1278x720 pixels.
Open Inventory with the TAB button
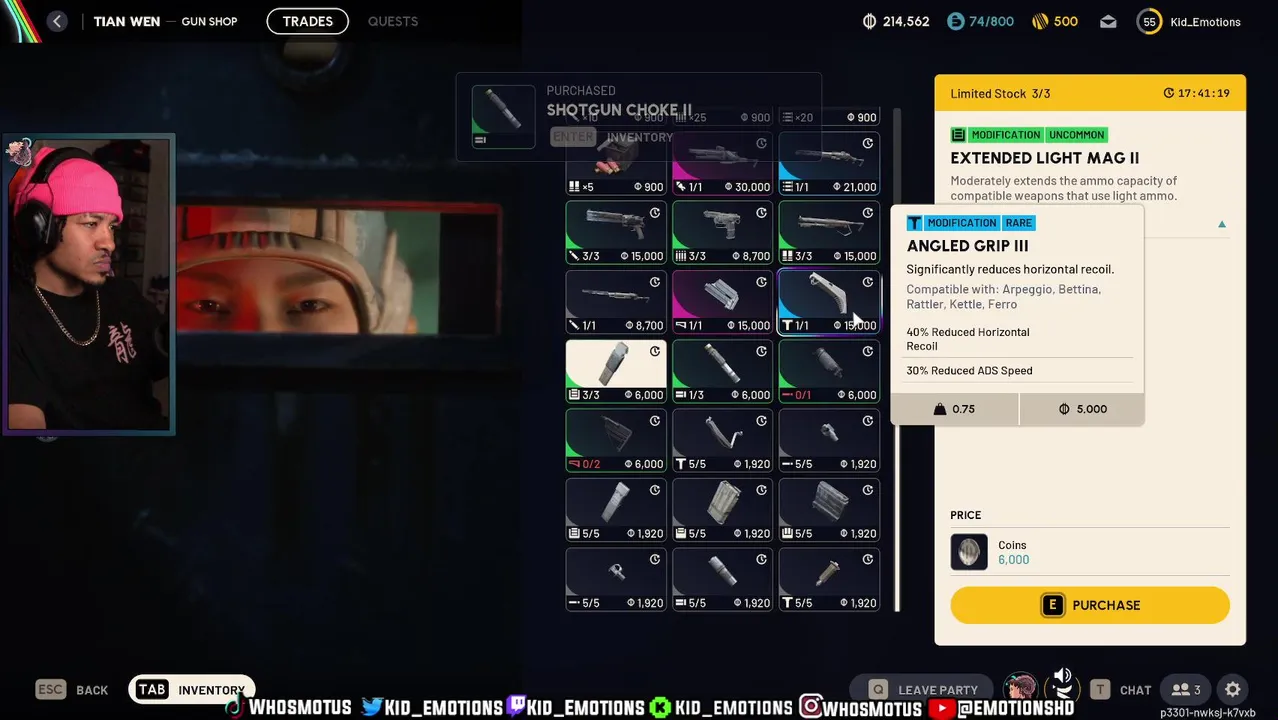tap(191, 690)
